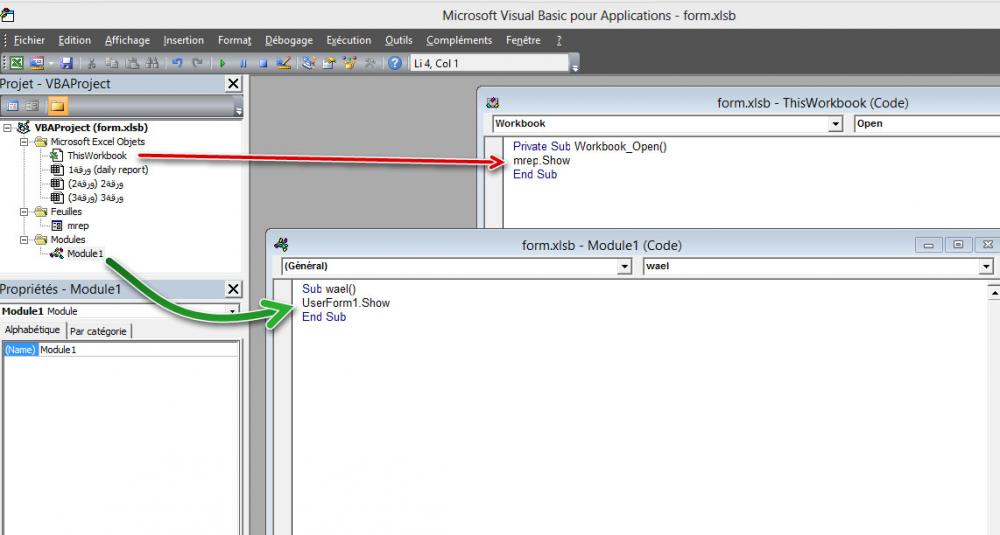
Task: Open the Outils menu
Action: tap(399, 40)
